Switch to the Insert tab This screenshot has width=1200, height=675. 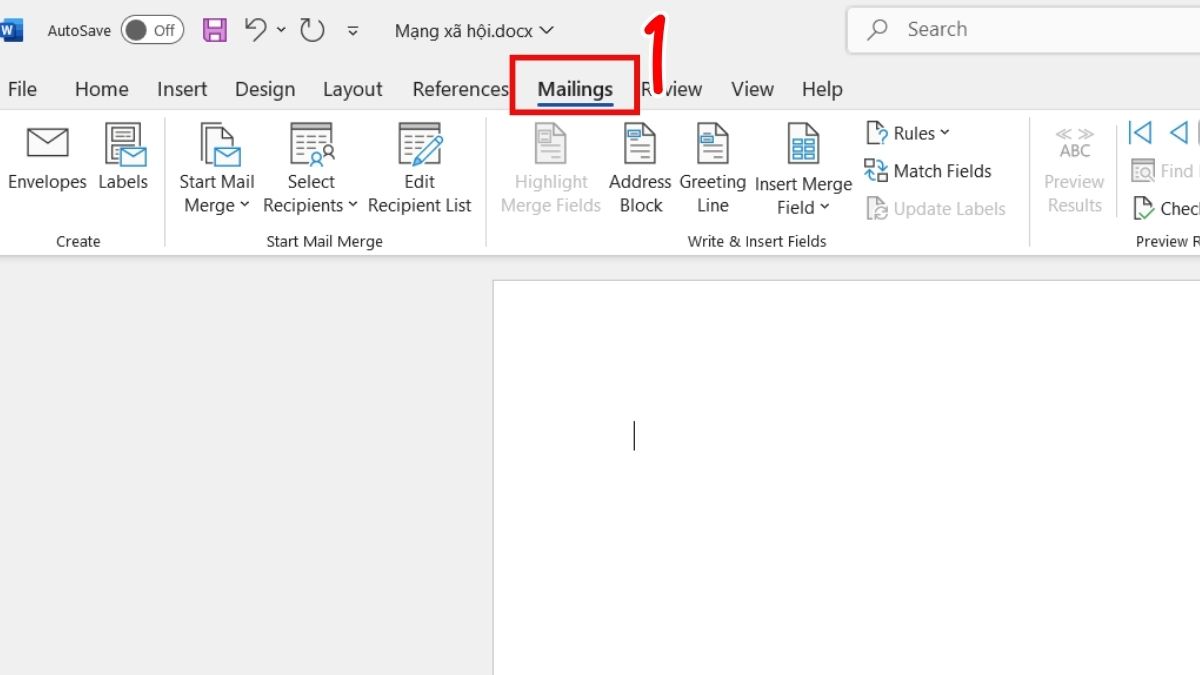(x=182, y=89)
